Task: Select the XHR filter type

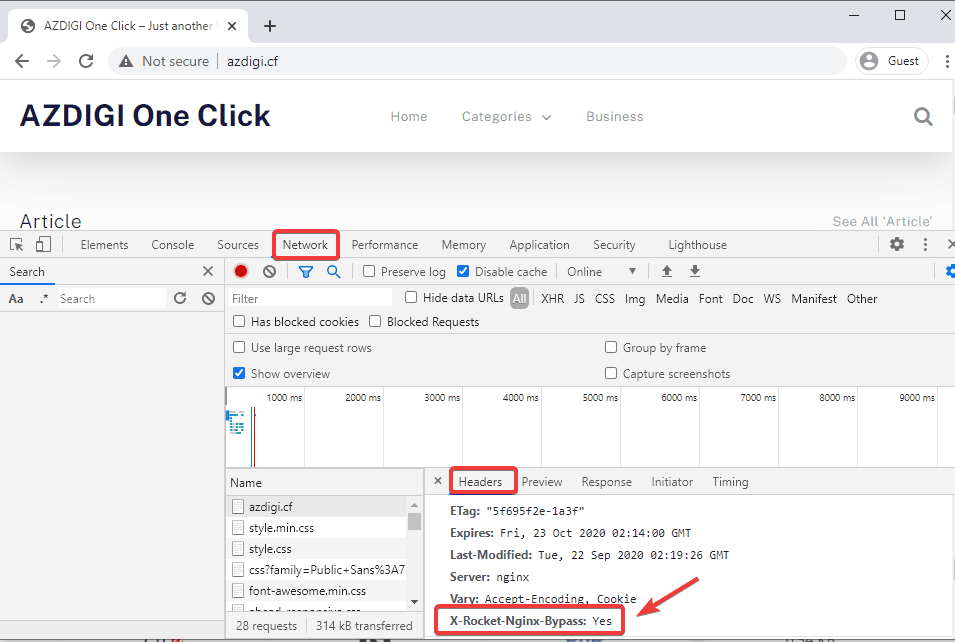Action: point(552,298)
